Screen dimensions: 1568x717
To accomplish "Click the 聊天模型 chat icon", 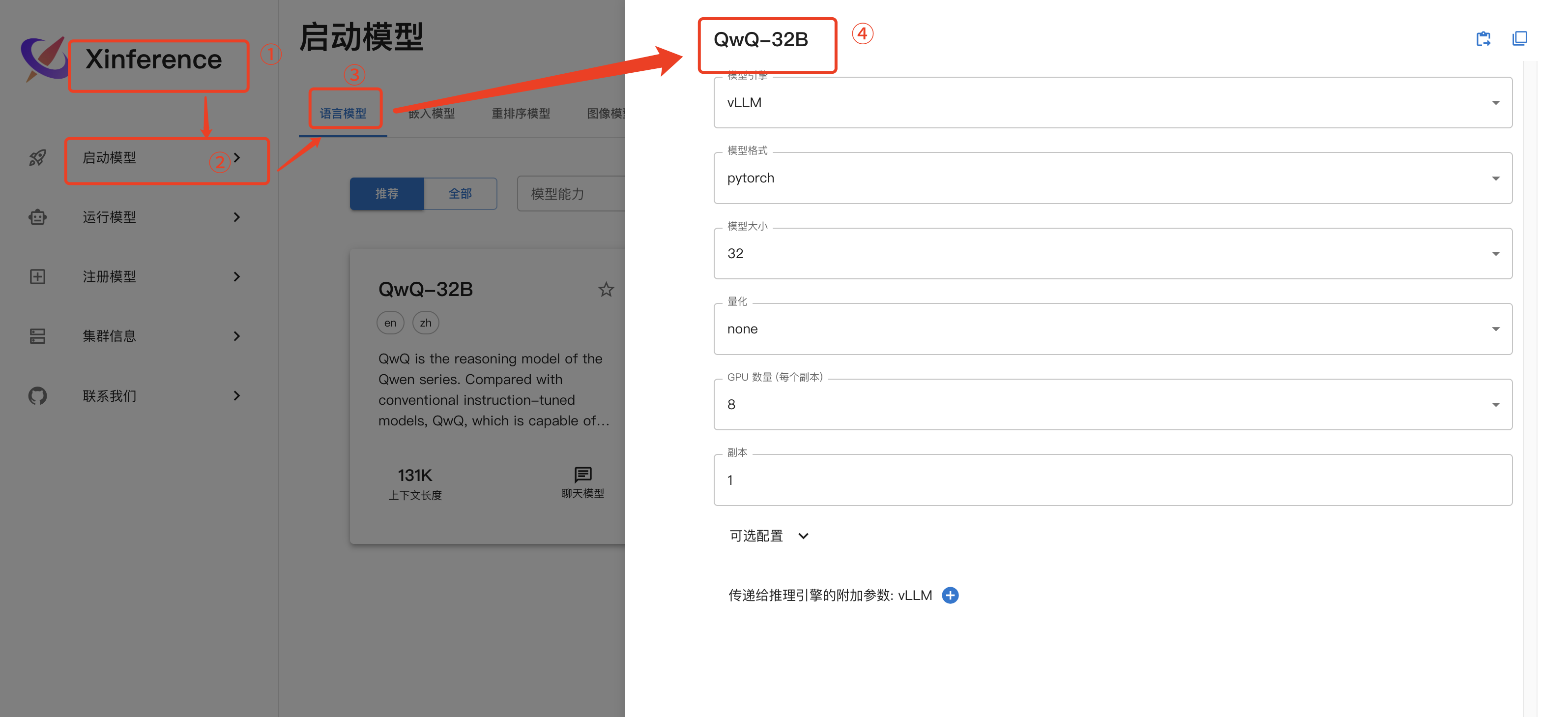I will click(x=582, y=475).
